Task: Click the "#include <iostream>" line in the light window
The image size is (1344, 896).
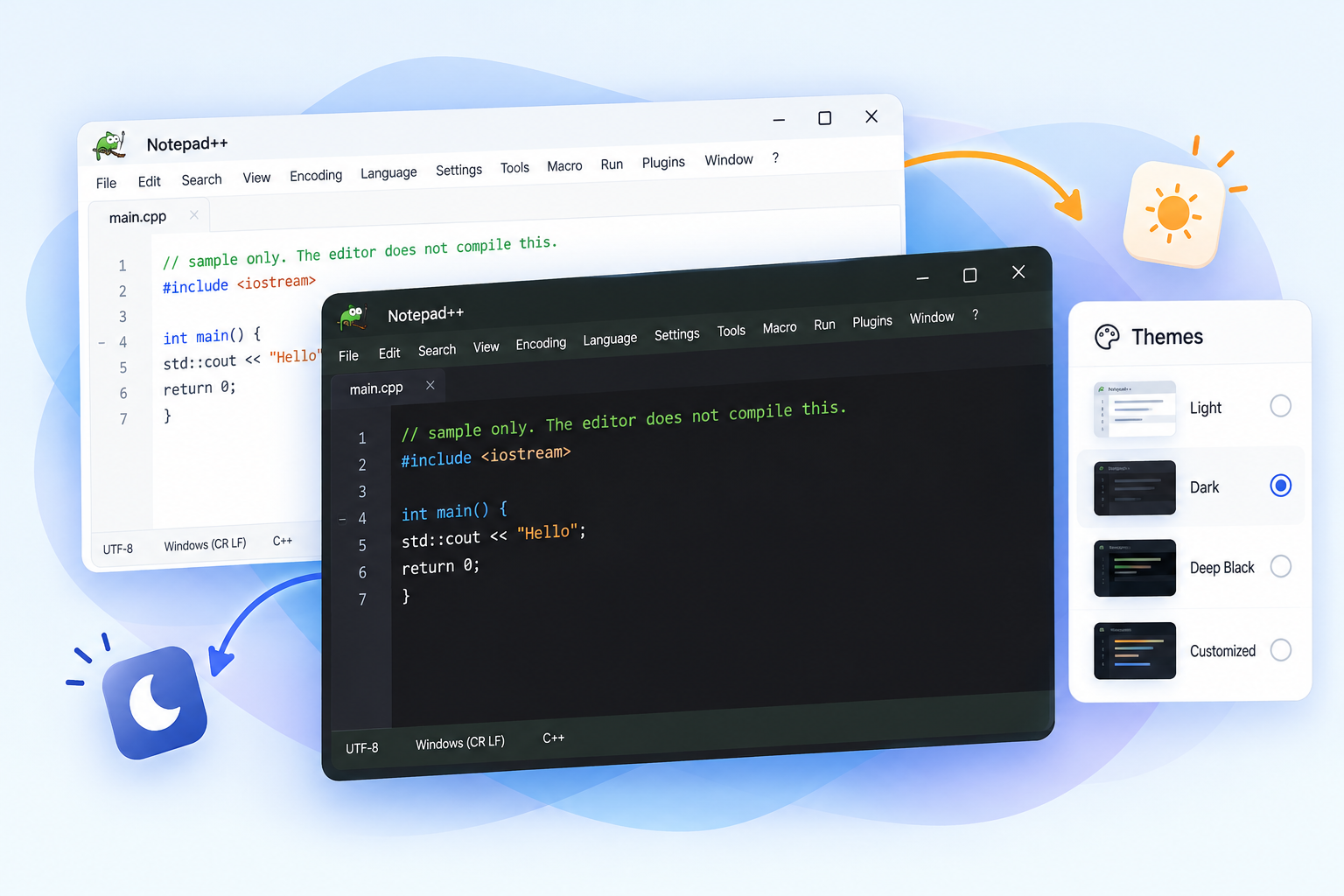Action: tap(239, 284)
